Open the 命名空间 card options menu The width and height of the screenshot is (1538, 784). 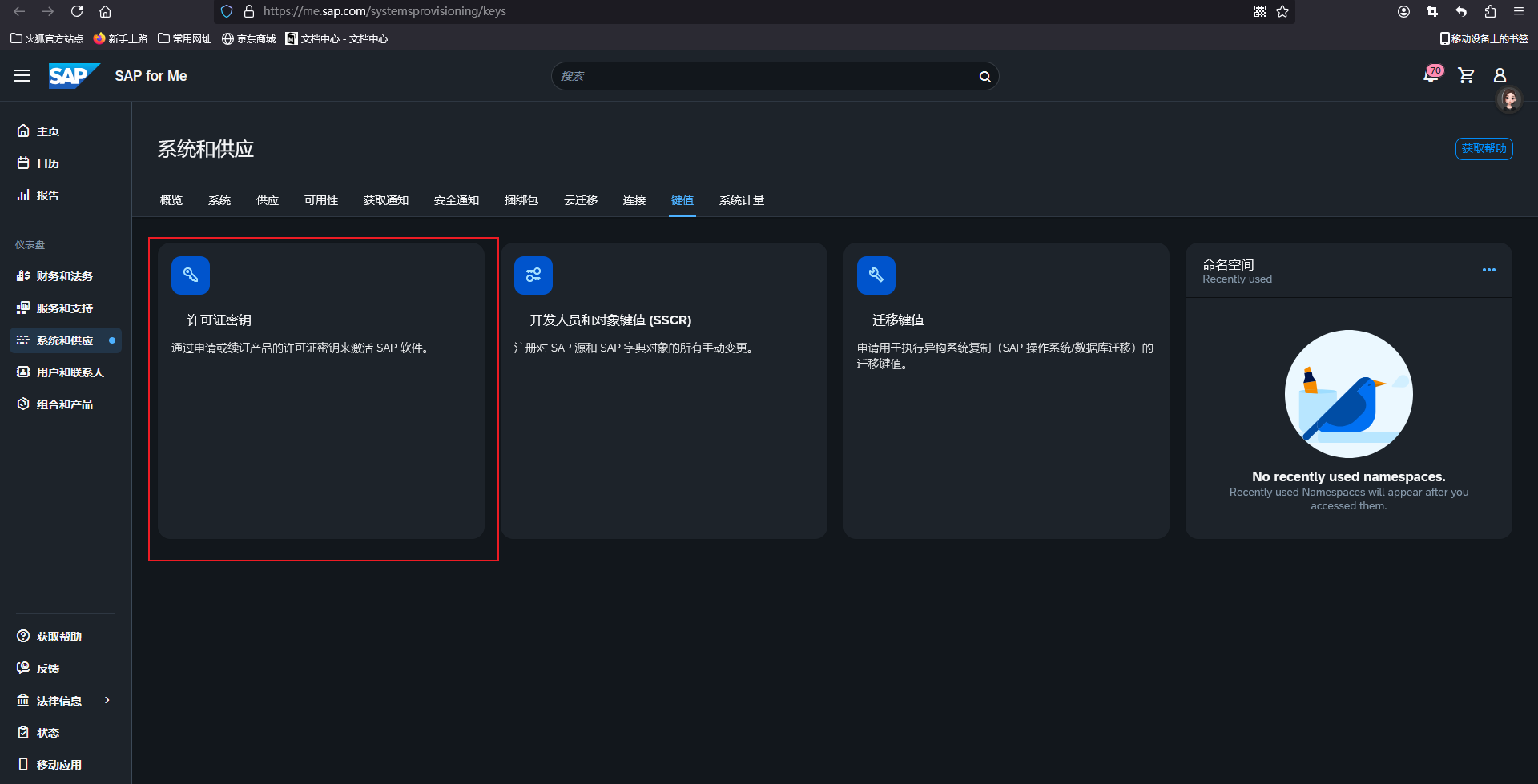coord(1488,270)
